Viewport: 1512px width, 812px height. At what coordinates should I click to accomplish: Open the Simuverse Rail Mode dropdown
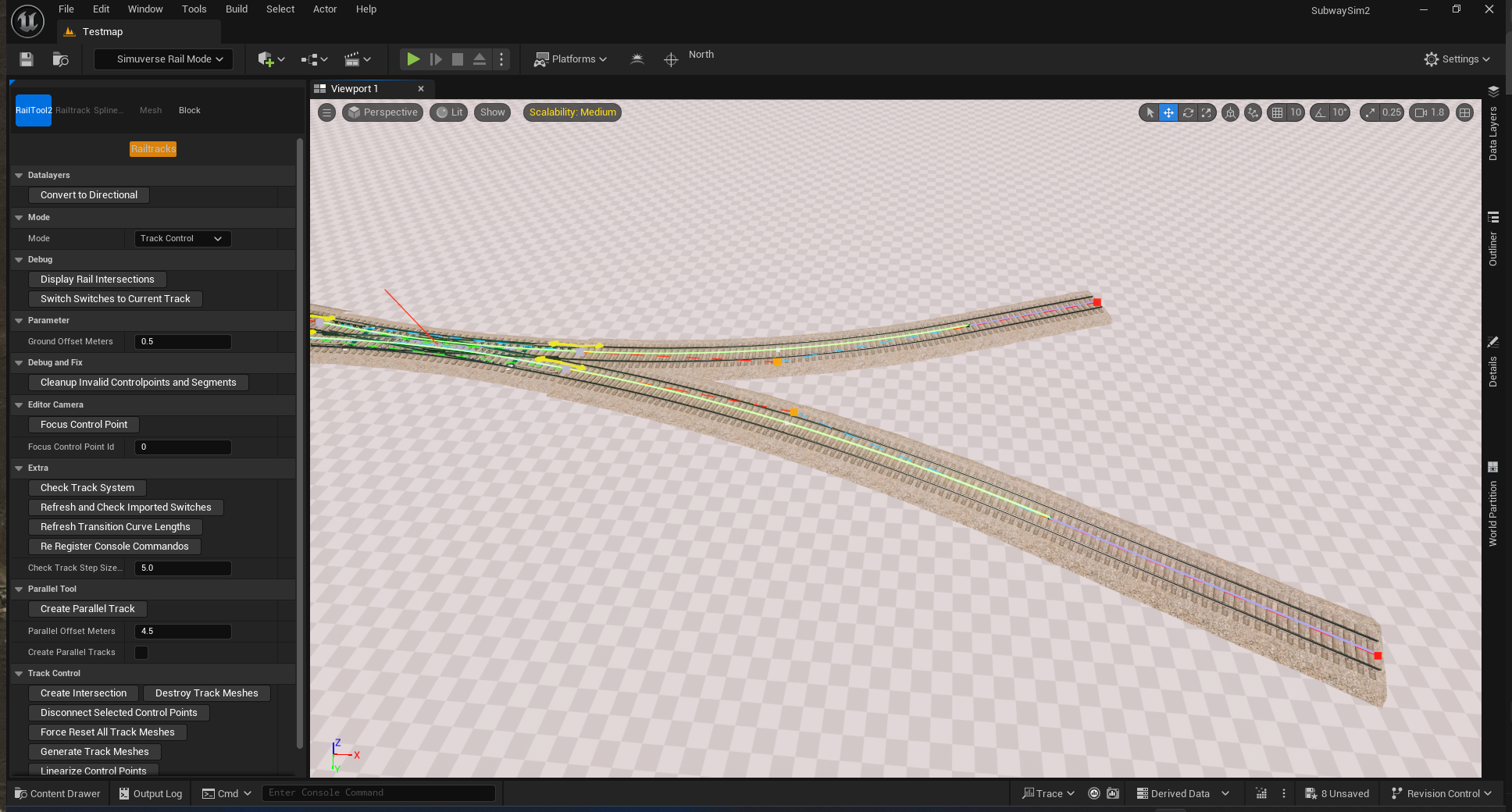[164, 59]
